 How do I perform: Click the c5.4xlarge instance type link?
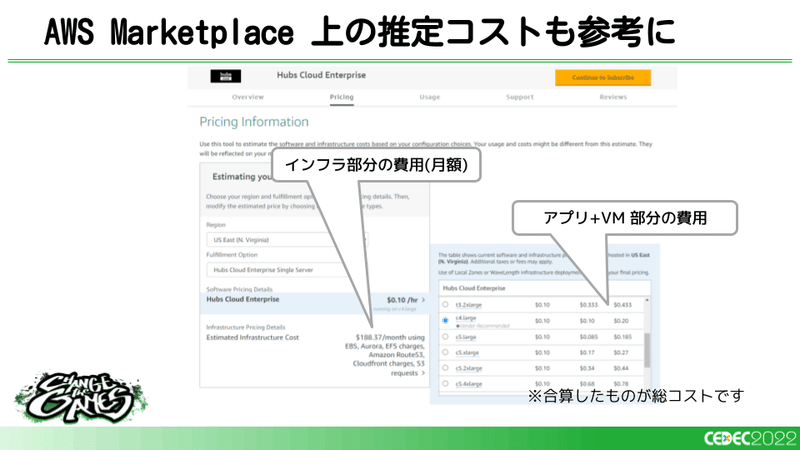point(469,384)
